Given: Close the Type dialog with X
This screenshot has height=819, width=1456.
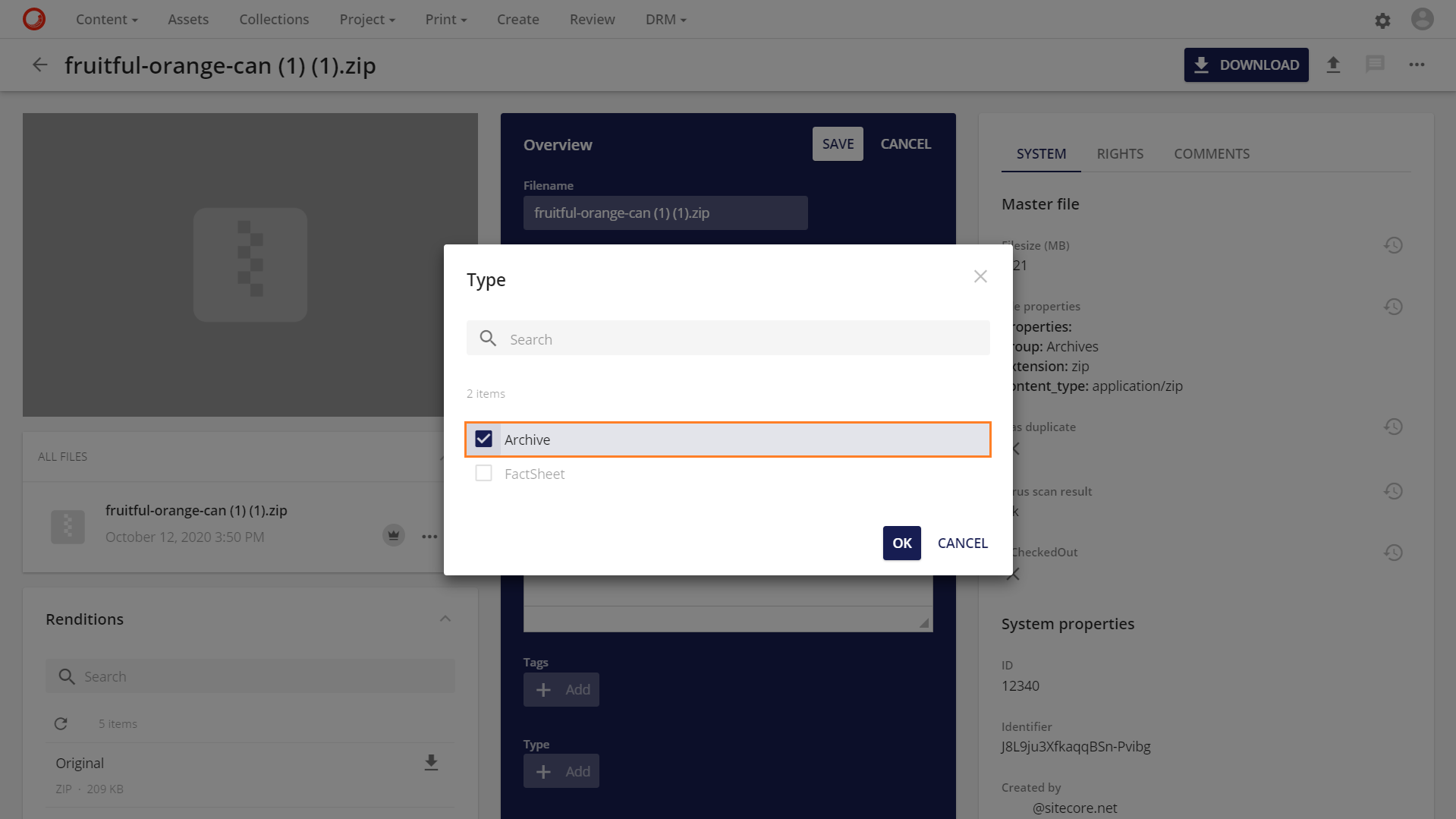Looking at the screenshot, I should click(980, 277).
